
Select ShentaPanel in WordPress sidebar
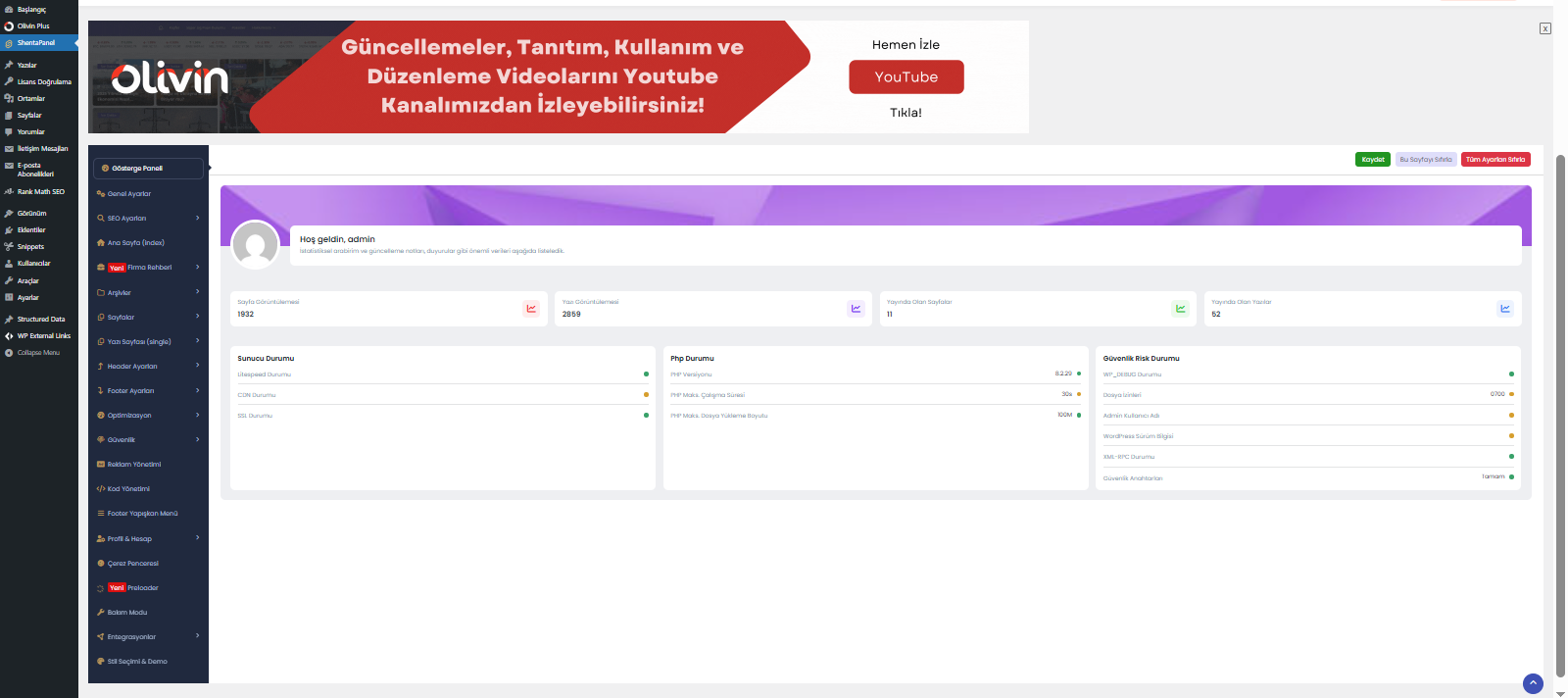tap(39, 43)
